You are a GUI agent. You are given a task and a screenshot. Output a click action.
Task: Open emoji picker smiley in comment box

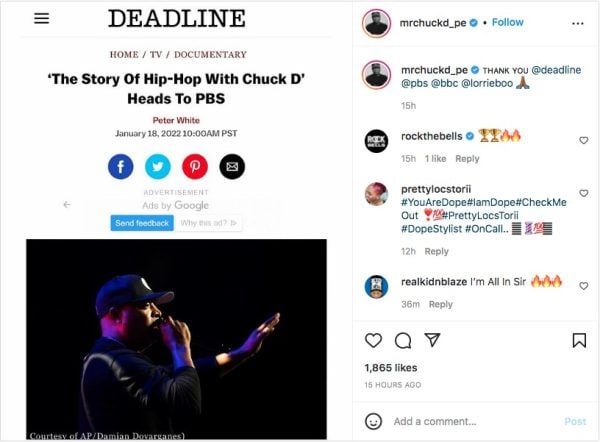pos(373,421)
